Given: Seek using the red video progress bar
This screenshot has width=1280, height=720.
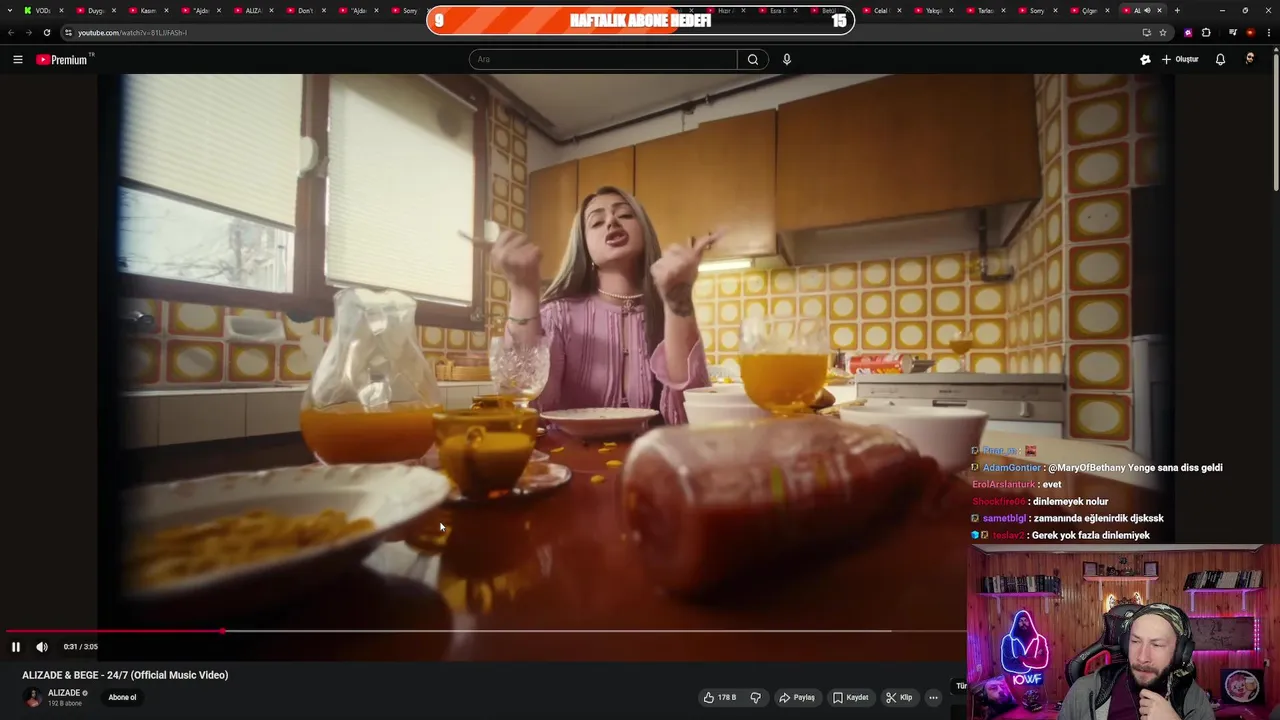Looking at the screenshot, I should coord(485,631).
